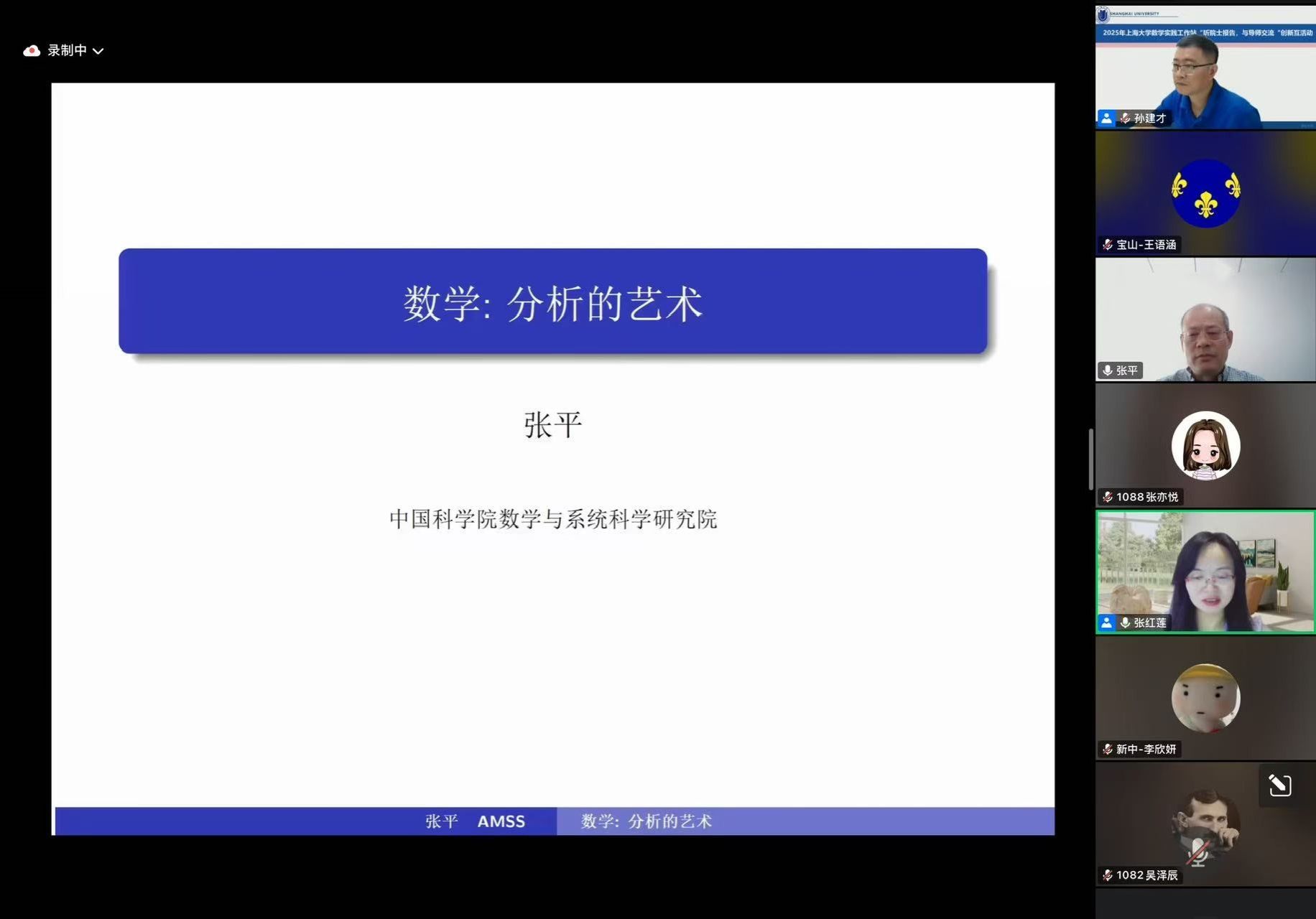The image size is (1316, 919).
Task: Click the cartoon girl avatar of 1088张亦悦
Action: pos(1205,445)
